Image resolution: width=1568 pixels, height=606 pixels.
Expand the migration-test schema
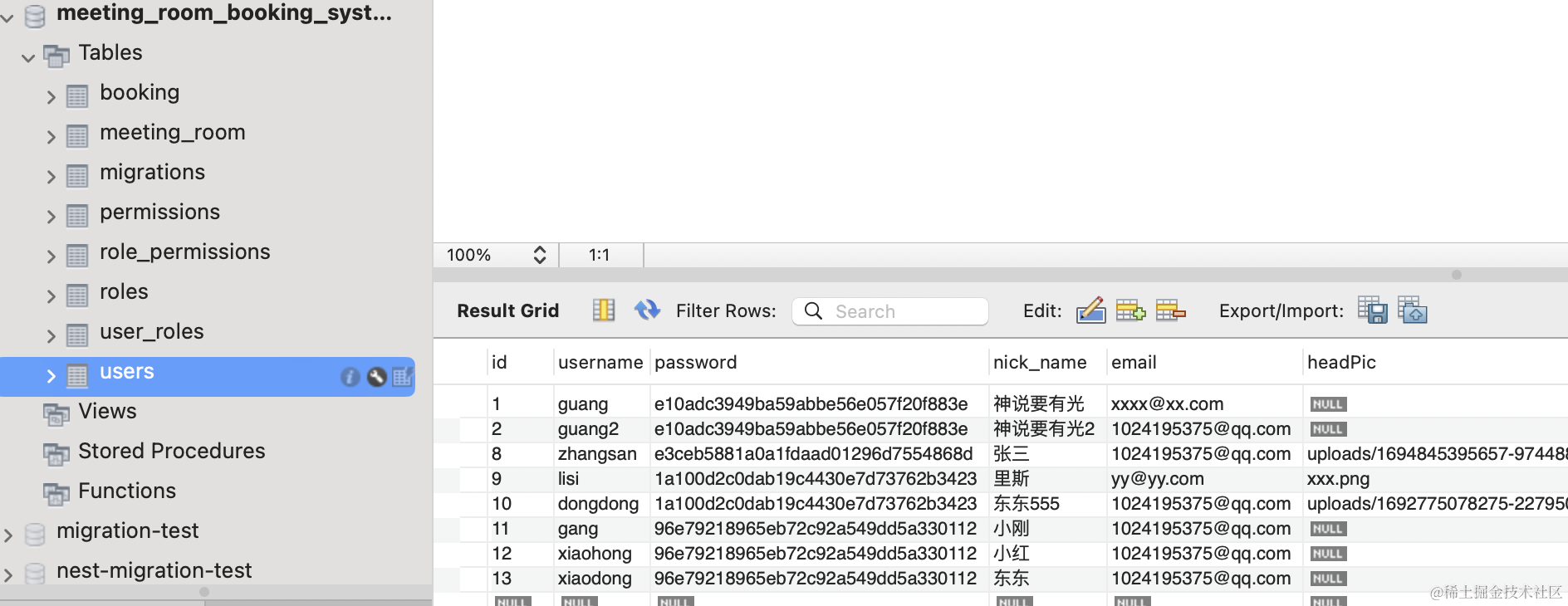8,535
